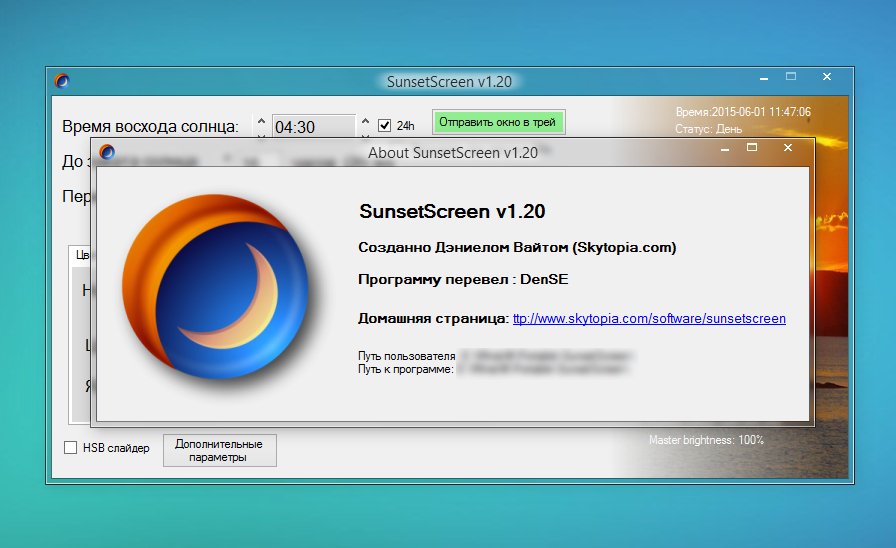This screenshot has width=896, height=548.
Task: Click the SunsetScreen main window title icon
Action: 62,81
